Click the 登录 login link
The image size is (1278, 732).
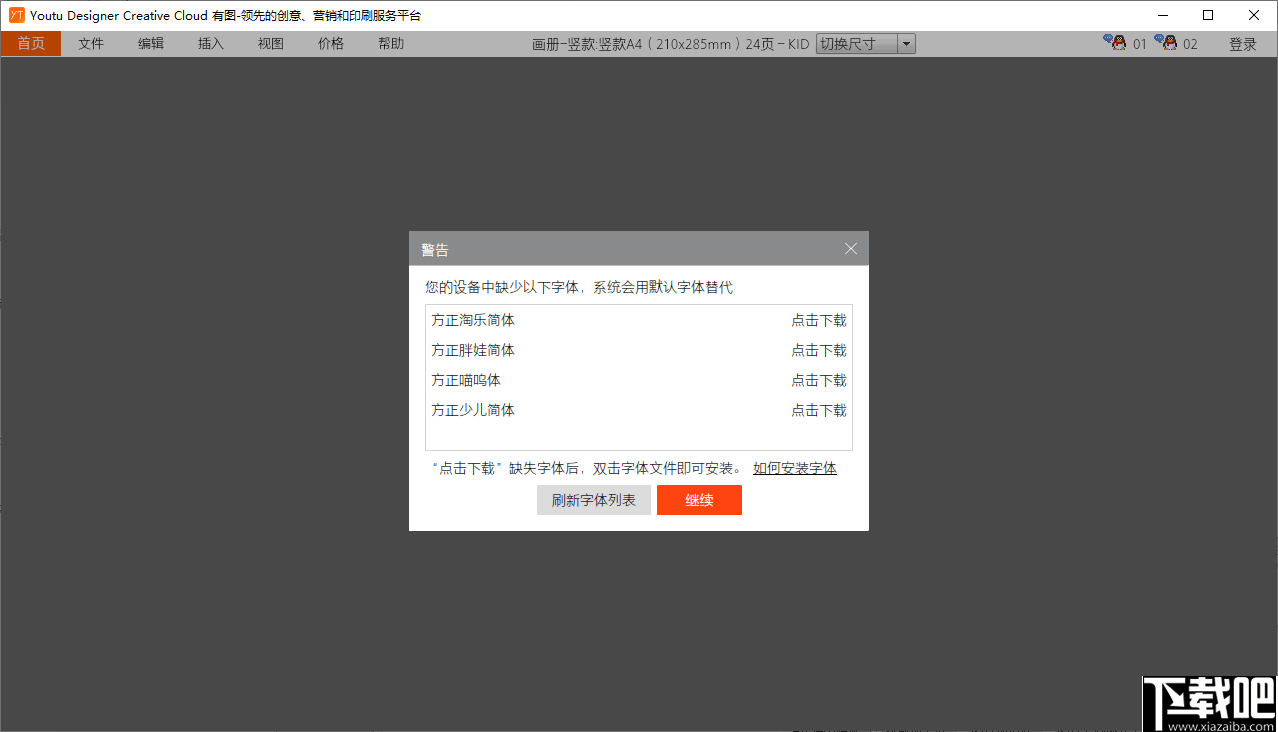1242,43
